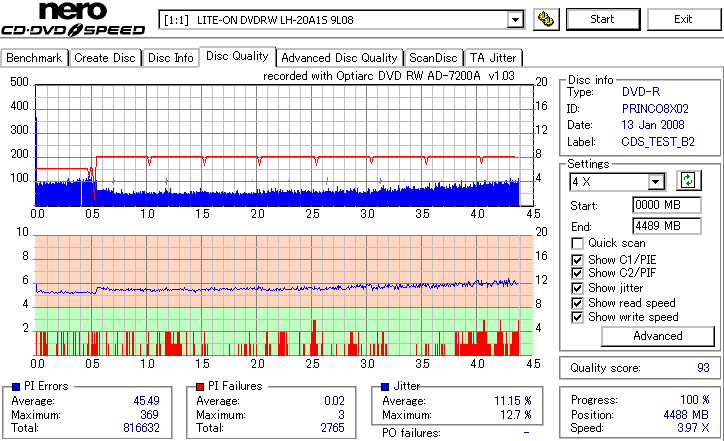
Task: Click the disc ID PRINCO8X02
Action: (x=655, y=109)
